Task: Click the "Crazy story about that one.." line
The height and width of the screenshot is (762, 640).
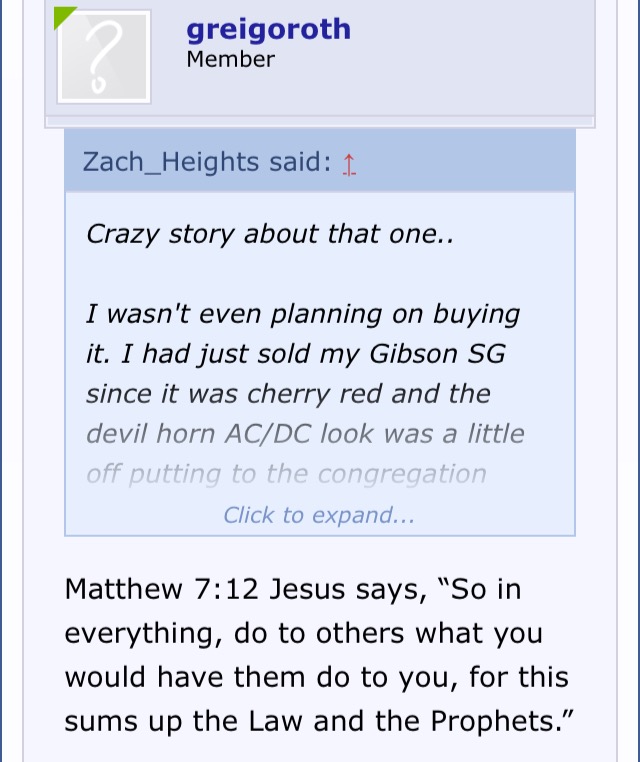Action: tap(270, 234)
